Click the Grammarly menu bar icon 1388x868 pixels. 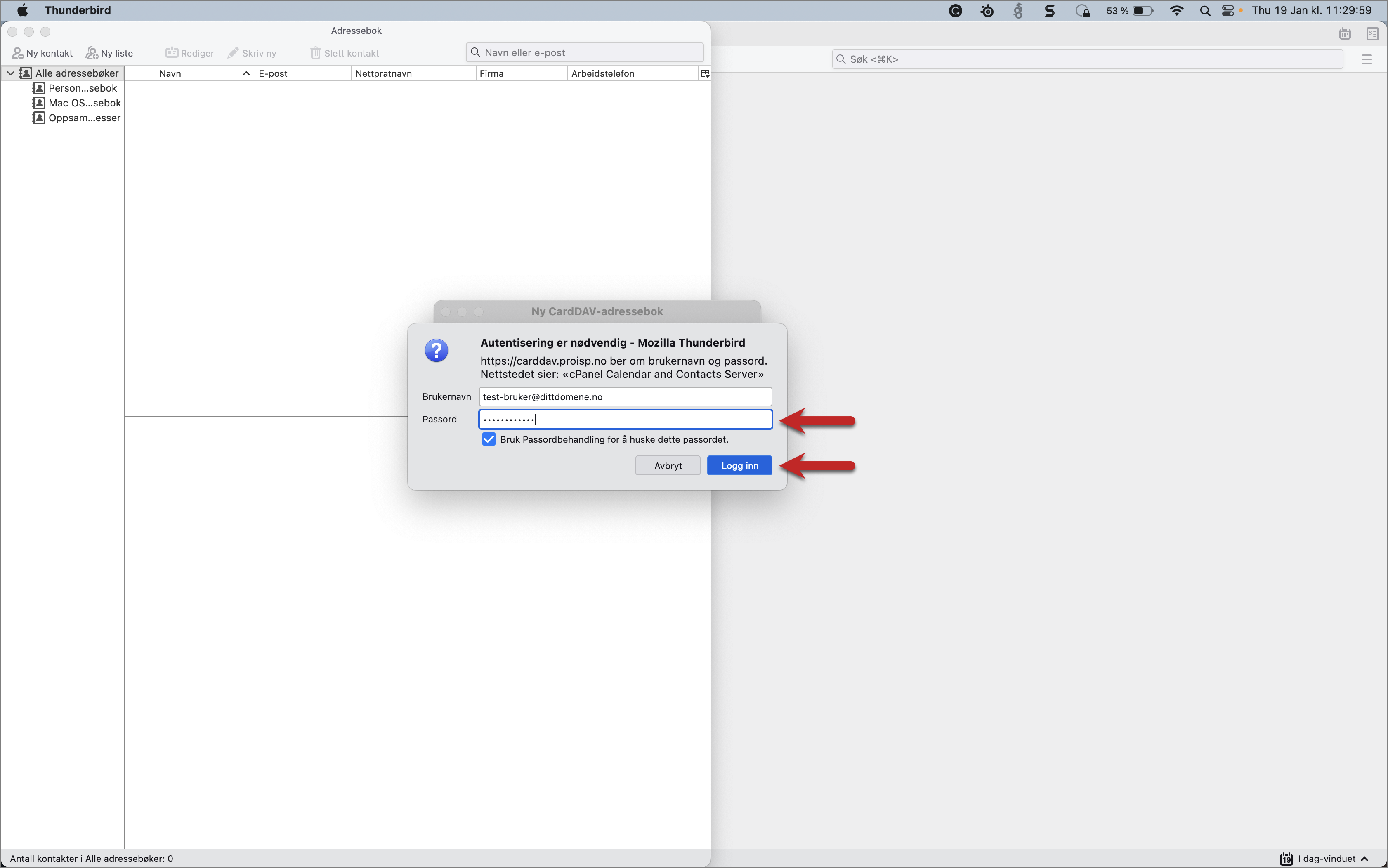coord(955,10)
